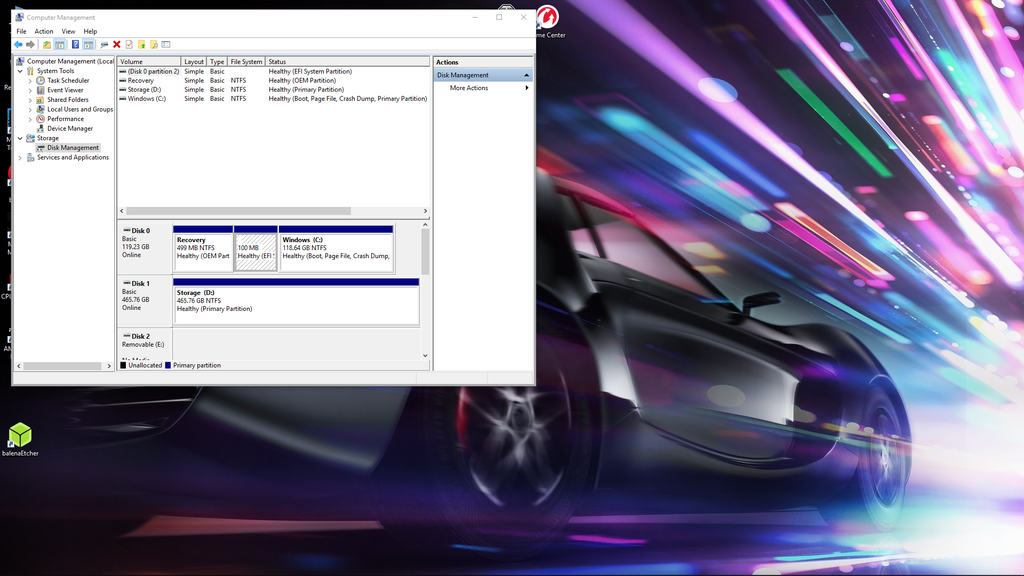Toggle the Show/Hide Action Pane toolbar icon

point(88,44)
